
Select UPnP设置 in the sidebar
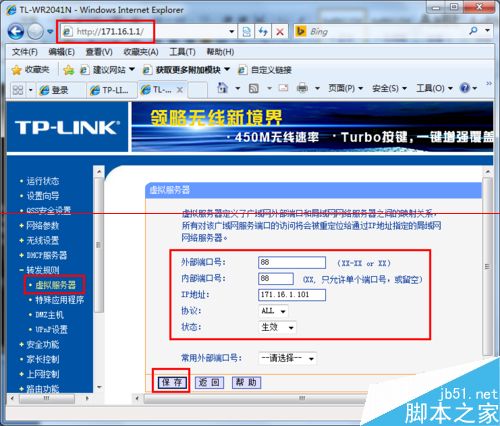(x=51, y=330)
